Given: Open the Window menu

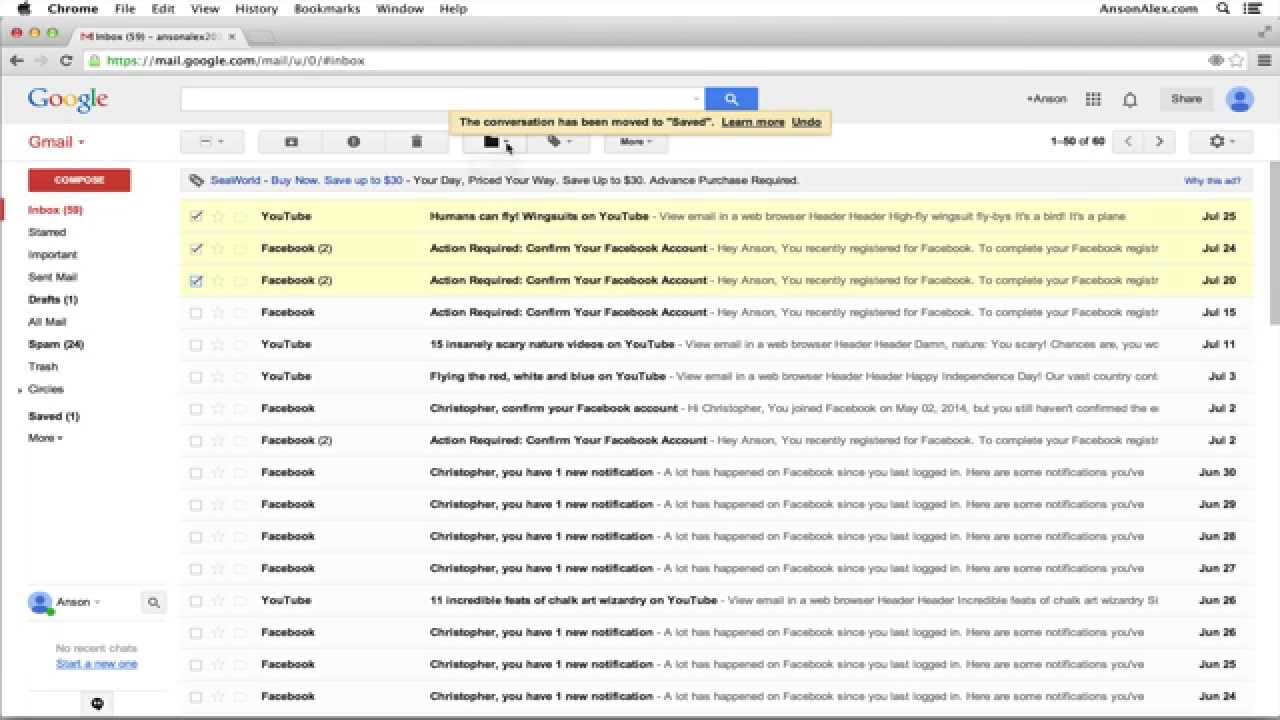Looking at the screenshot, I should 400,9.
